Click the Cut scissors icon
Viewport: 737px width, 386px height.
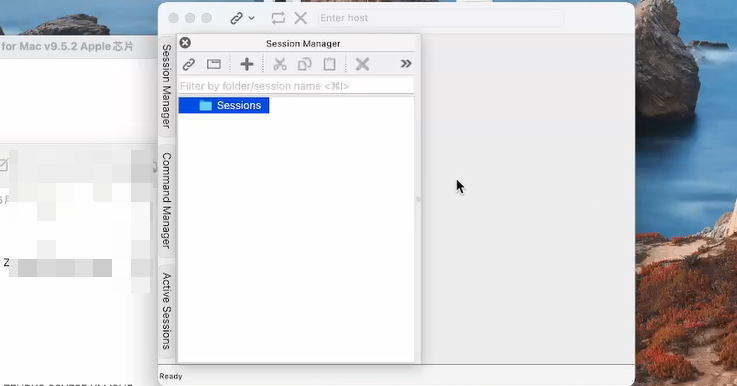pos(280,64)
